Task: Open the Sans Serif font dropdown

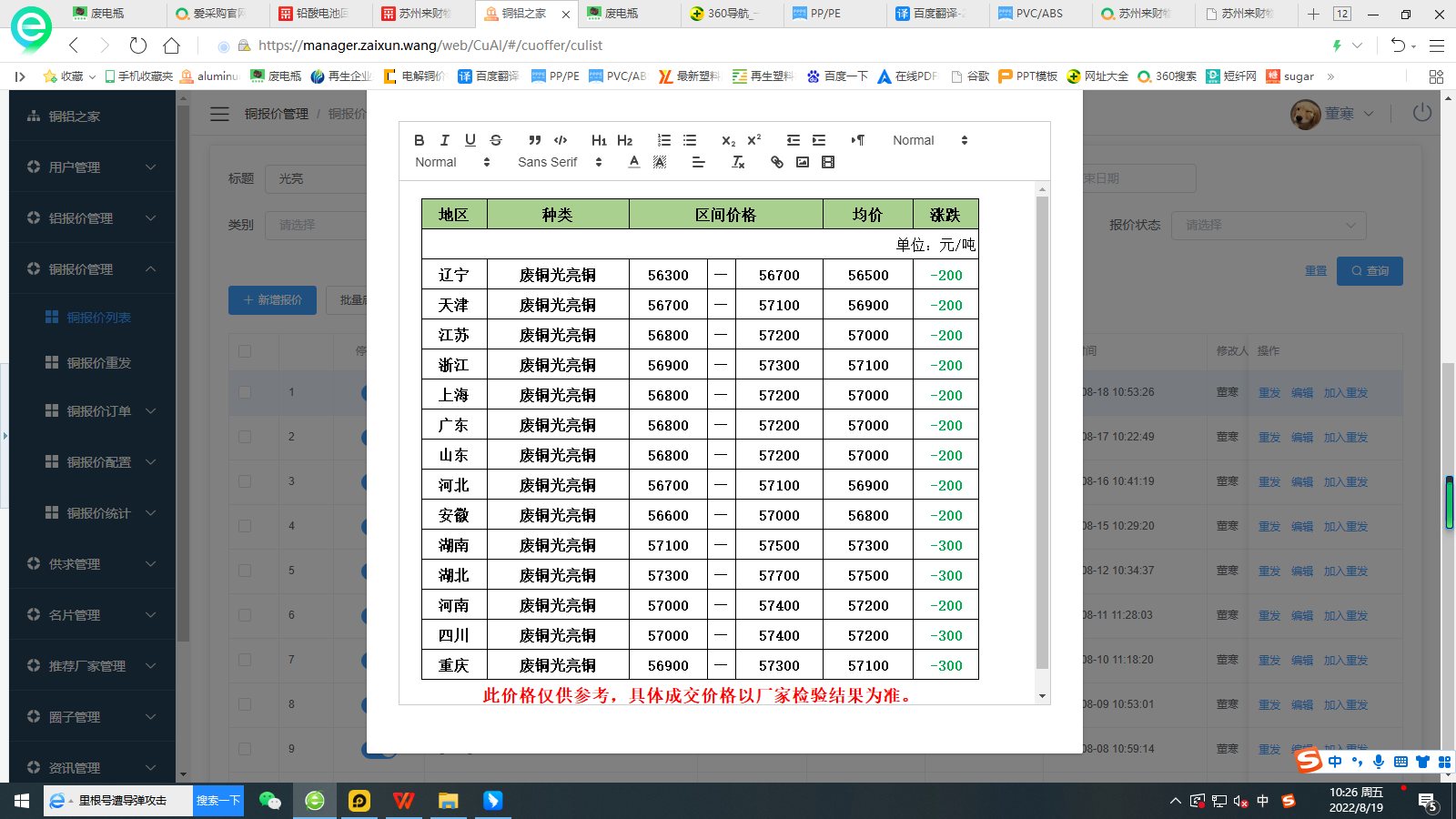Action: click(x=560, y=162)
